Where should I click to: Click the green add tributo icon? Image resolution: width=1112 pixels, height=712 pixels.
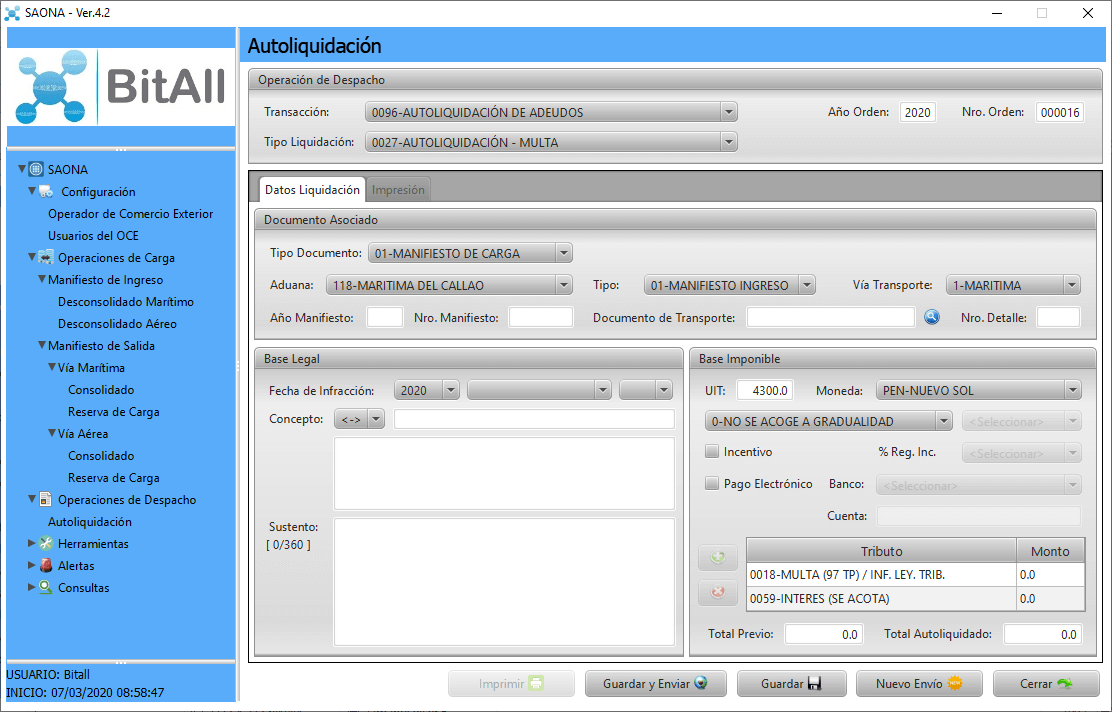tap(717, 558)
